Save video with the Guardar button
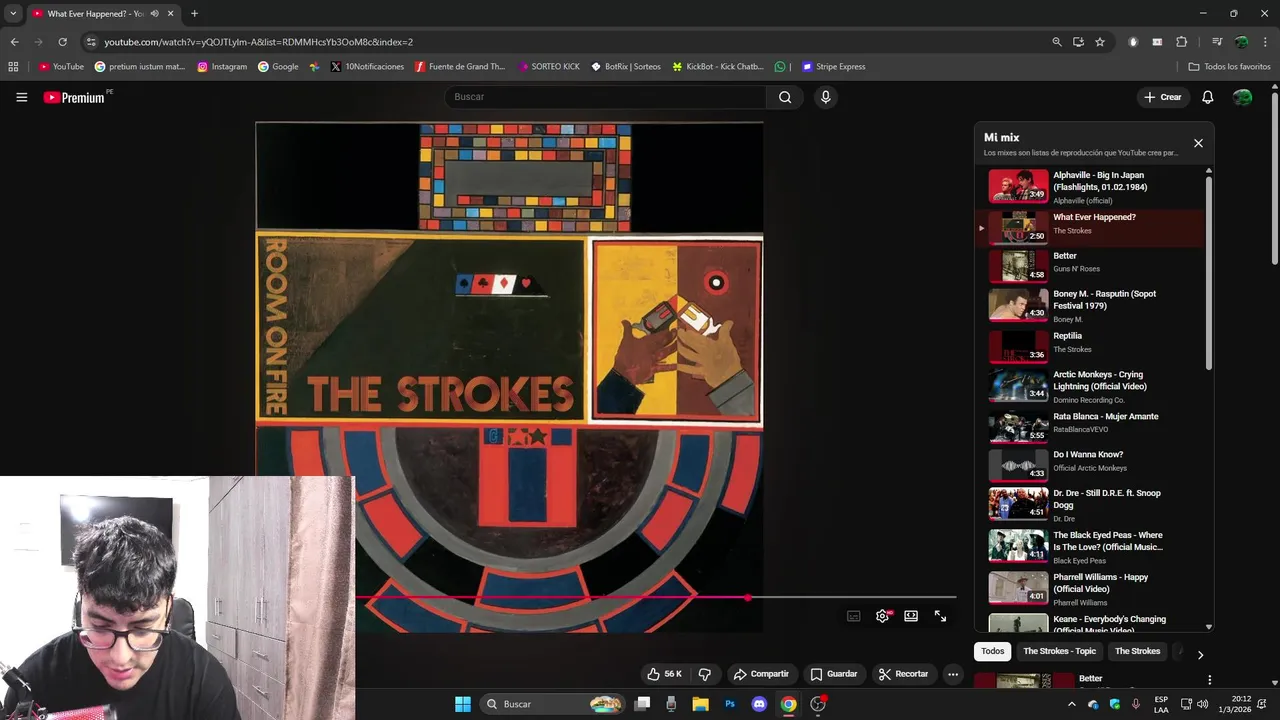 click(x=834, y=674)
